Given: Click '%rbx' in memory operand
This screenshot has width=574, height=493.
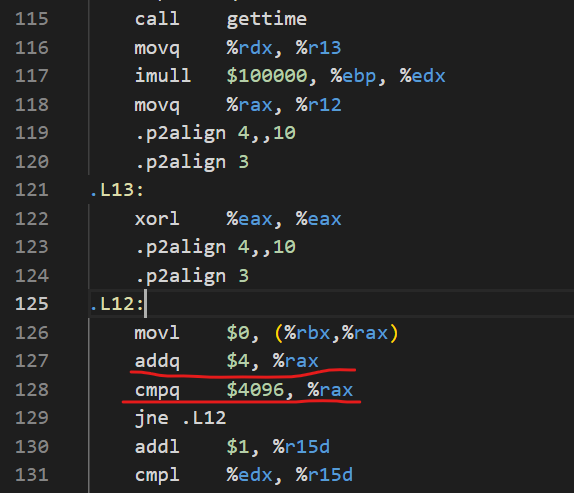Looking at the screenshot, I should tap(307, 333).
